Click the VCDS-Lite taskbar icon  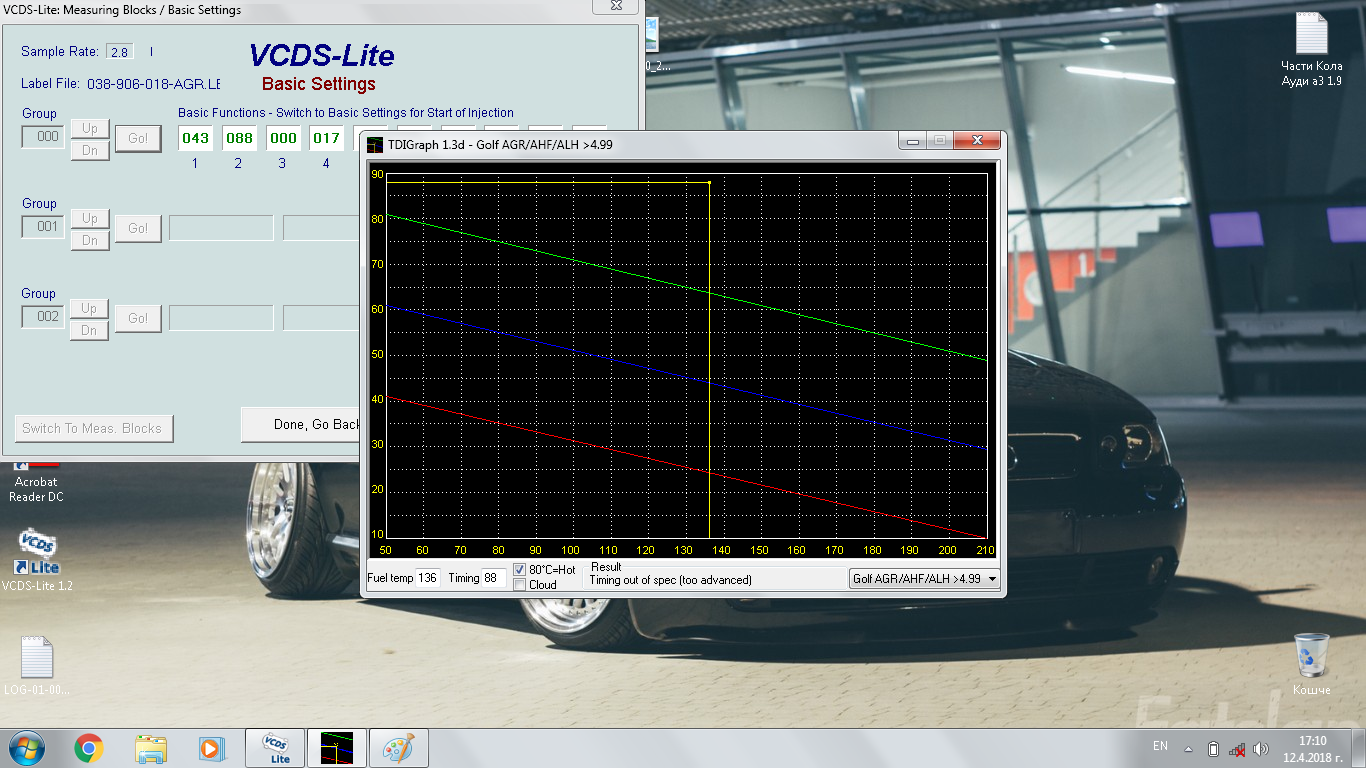click(x=275, y=748)
